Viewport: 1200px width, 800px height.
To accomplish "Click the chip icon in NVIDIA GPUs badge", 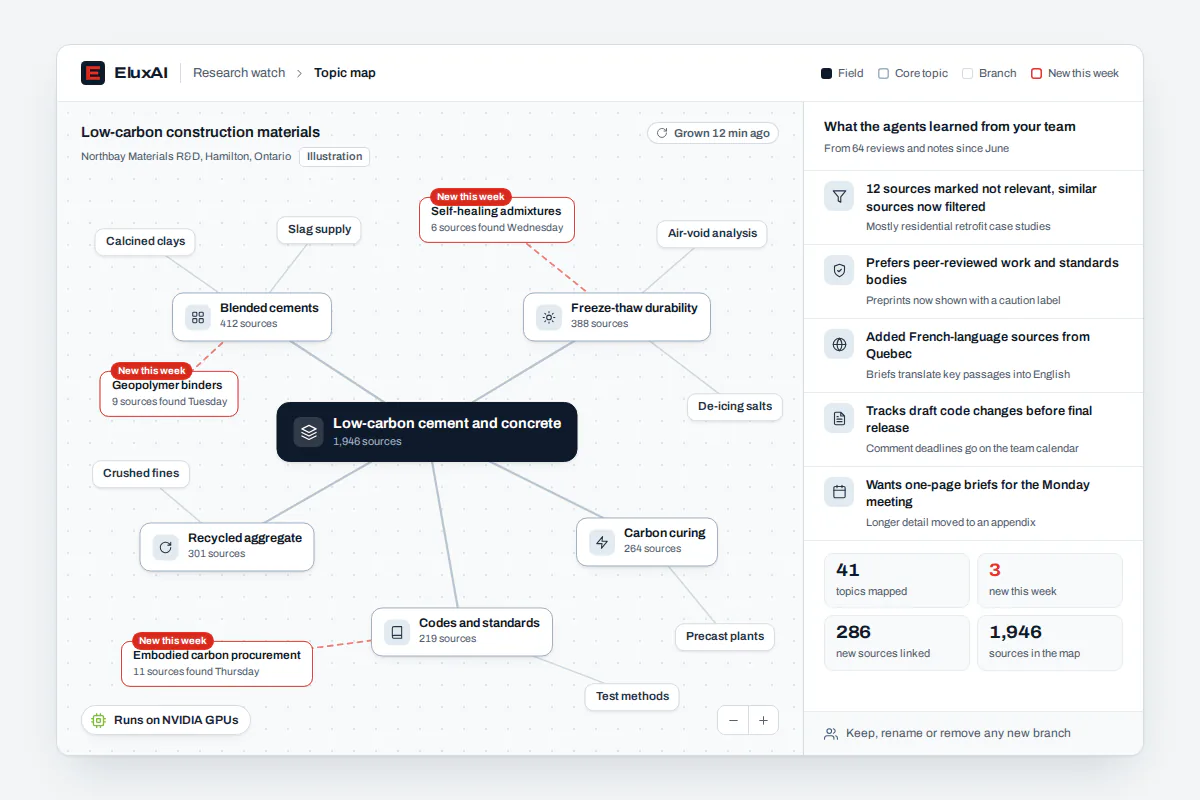I will (98, 720).
